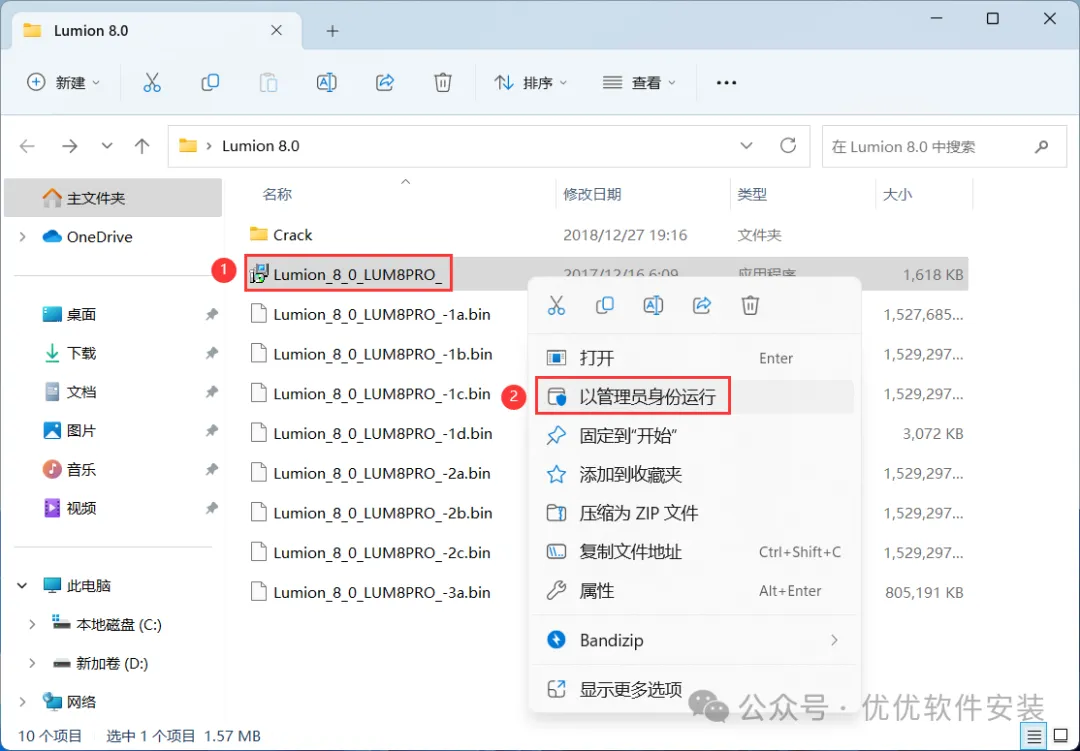Expand 新加卷 (D:) drive node

click(32, 663)
